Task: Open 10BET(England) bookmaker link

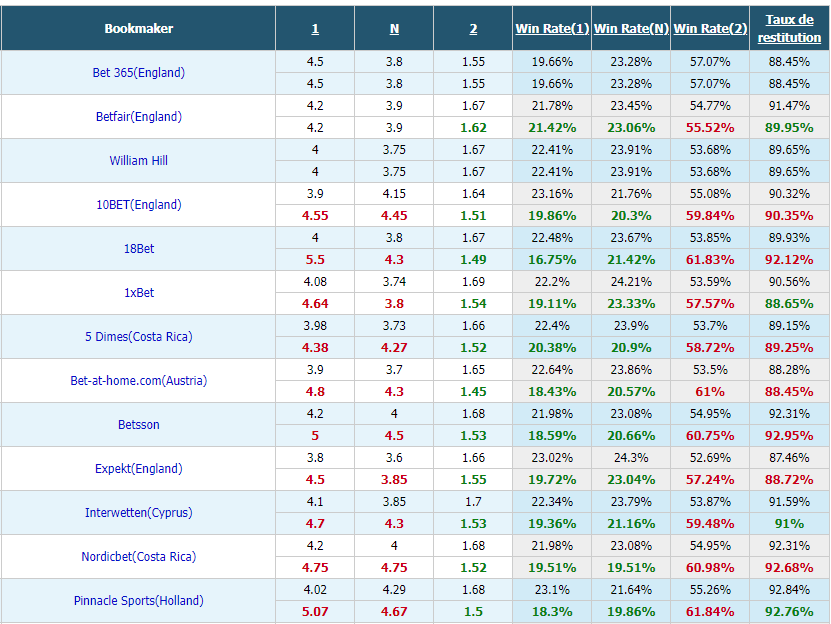Action: (x=138, y=205)
